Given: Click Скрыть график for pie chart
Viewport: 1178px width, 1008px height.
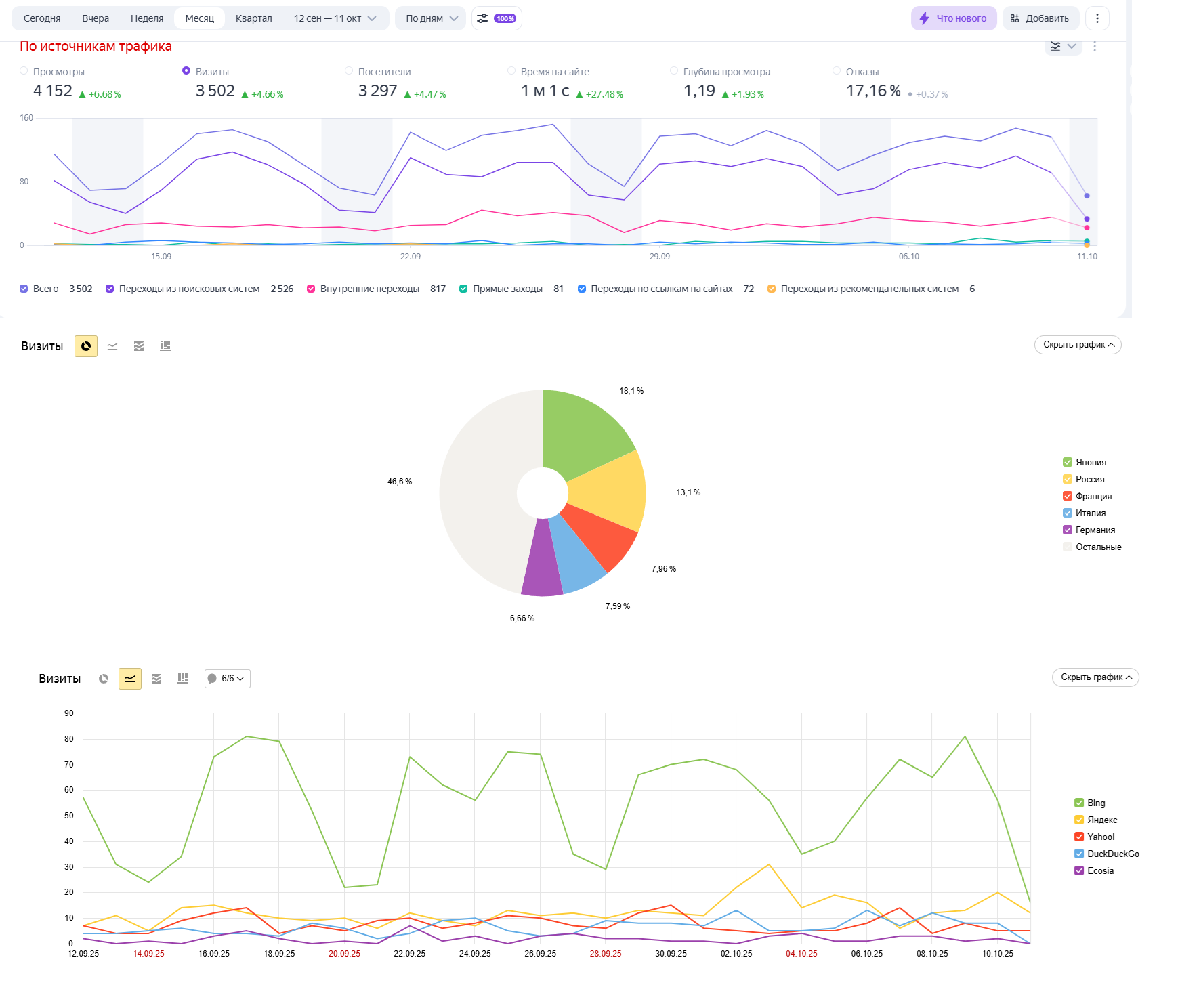Looking at the screenshot, I should 1078,345.
